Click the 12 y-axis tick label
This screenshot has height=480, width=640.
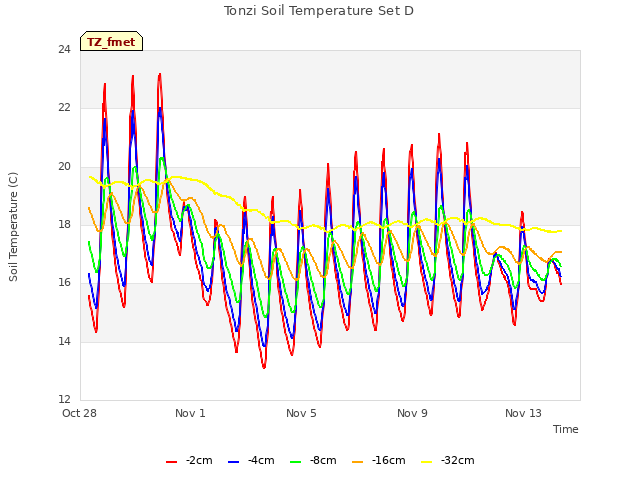pyautogui.click(x=64, y=399)
